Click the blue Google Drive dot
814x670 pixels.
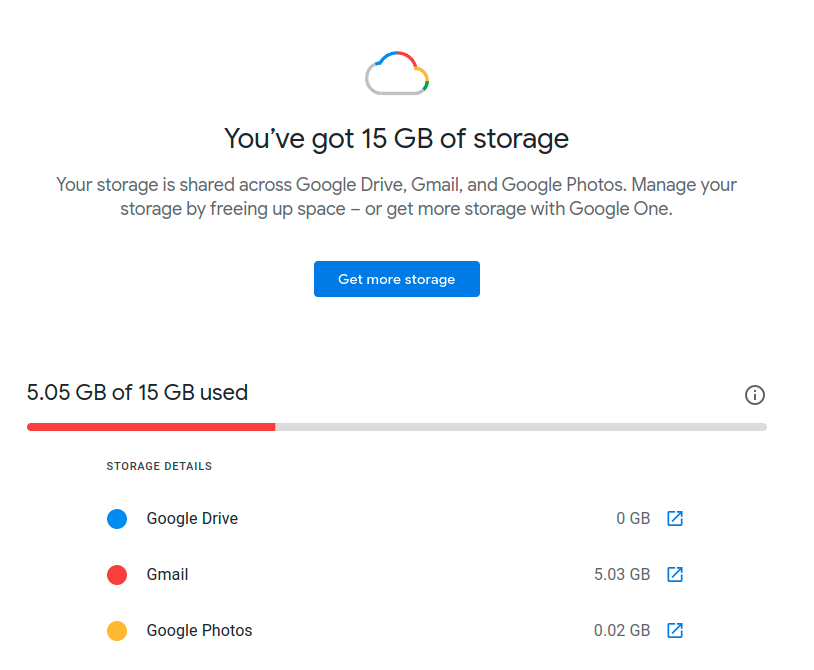point(117,518)
